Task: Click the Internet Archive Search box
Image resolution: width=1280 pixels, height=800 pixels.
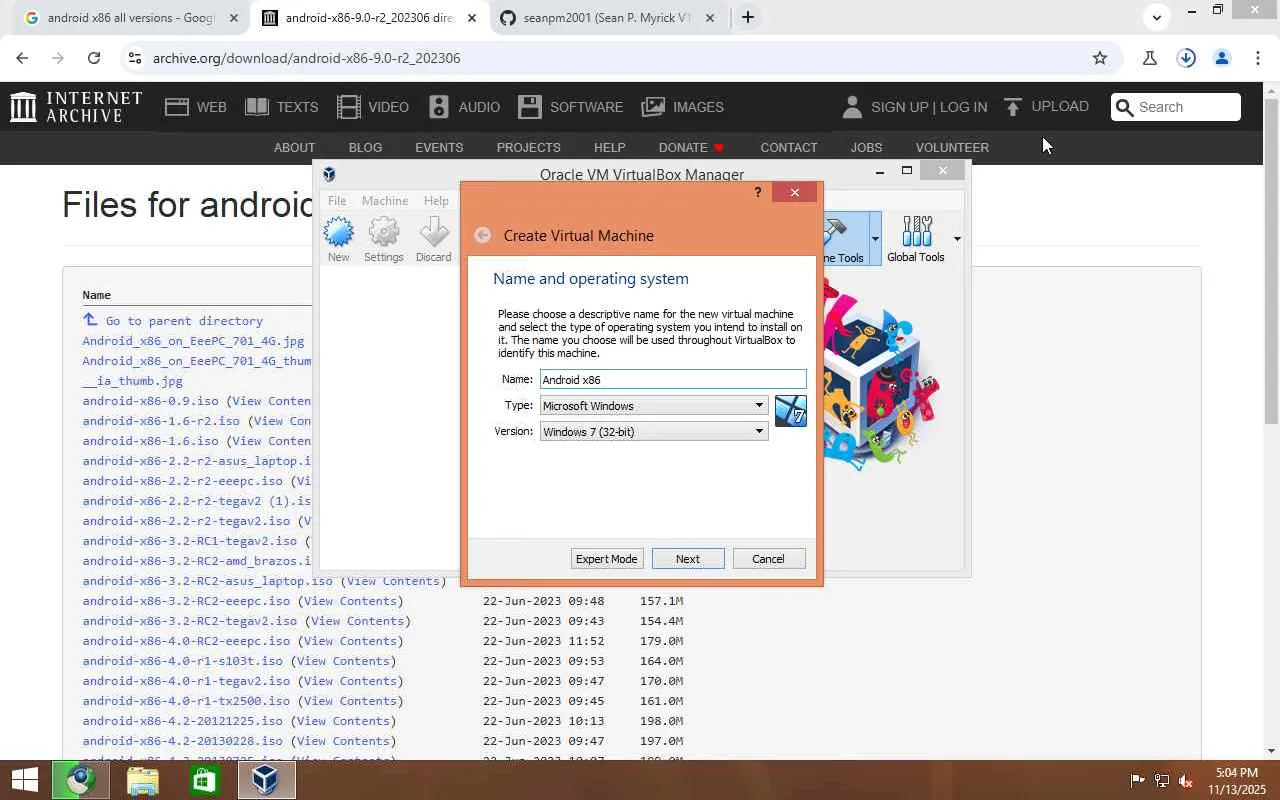Action: [x=1176, y=107]
